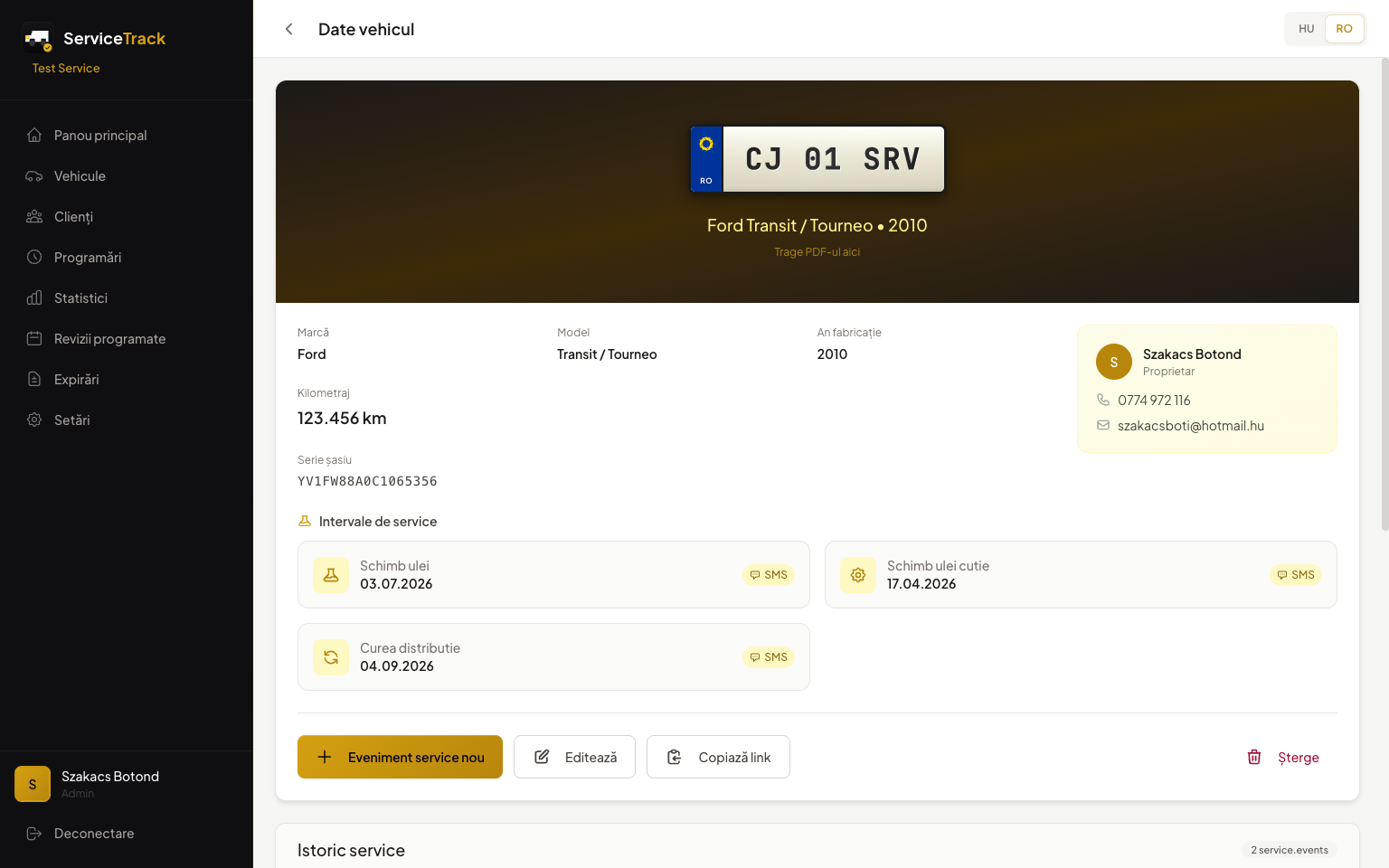Click the oil change flask icon
The height and width of the screenshot is (868, 1389).
pos(331,575)
